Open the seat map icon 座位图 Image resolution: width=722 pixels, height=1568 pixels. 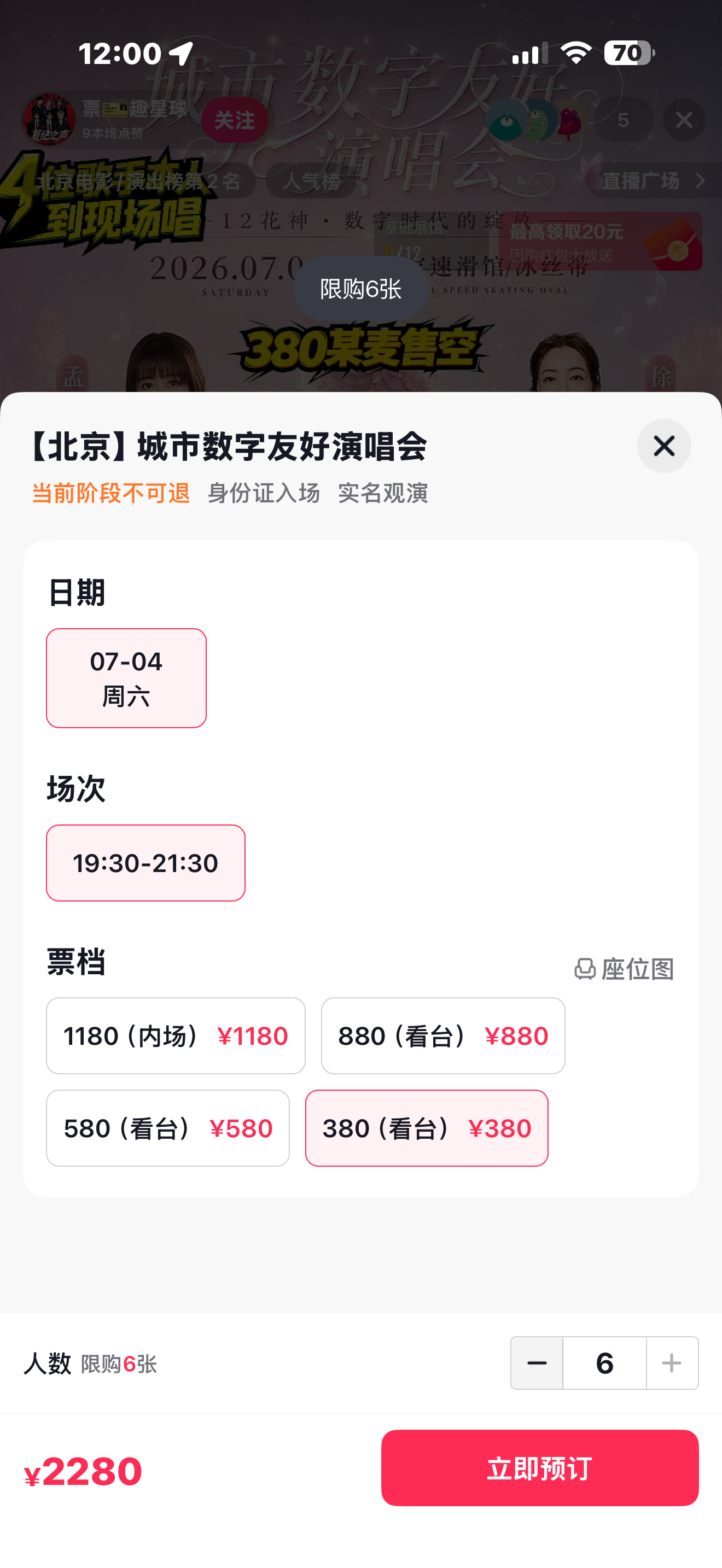[624, 968]
